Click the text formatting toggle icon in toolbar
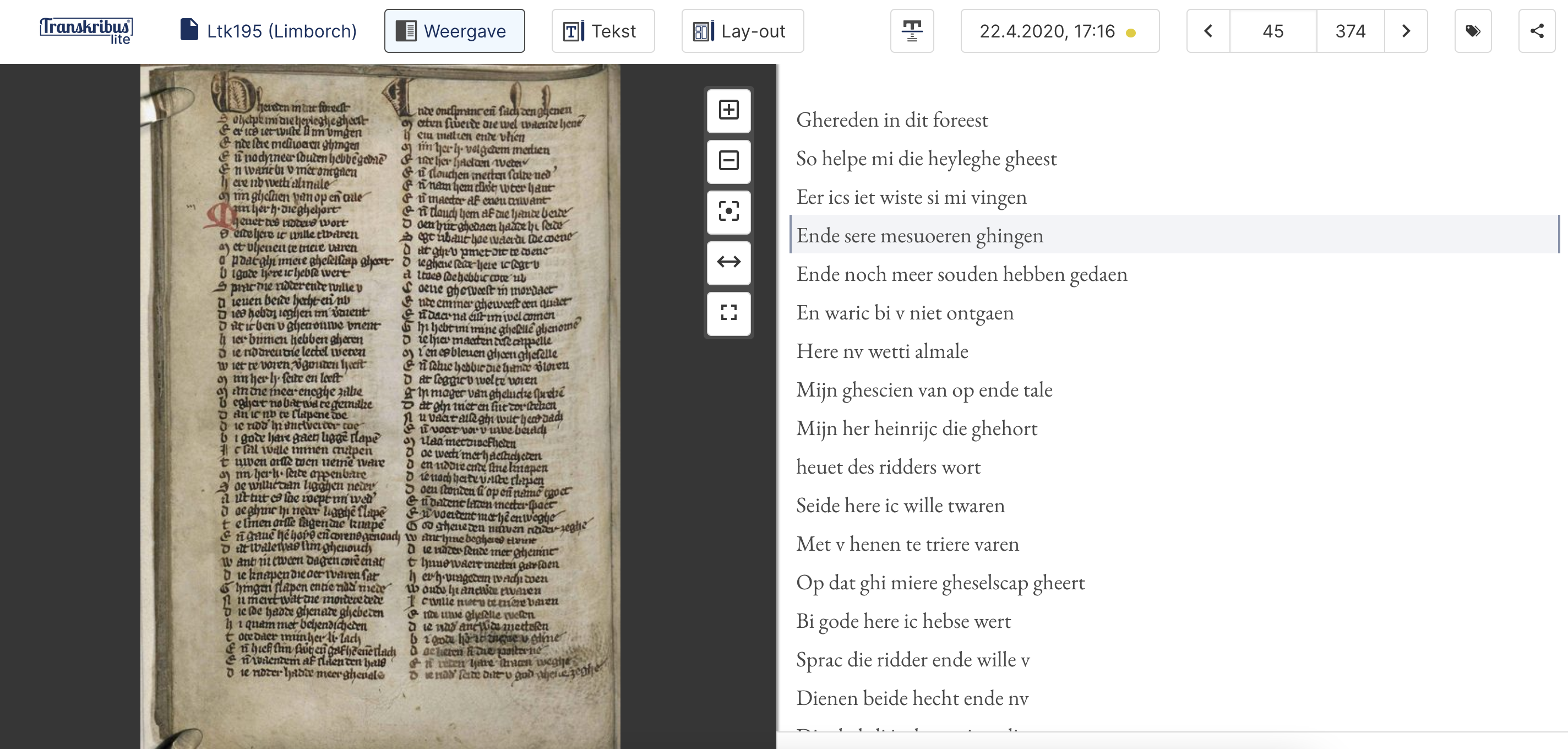 [912, 30]
